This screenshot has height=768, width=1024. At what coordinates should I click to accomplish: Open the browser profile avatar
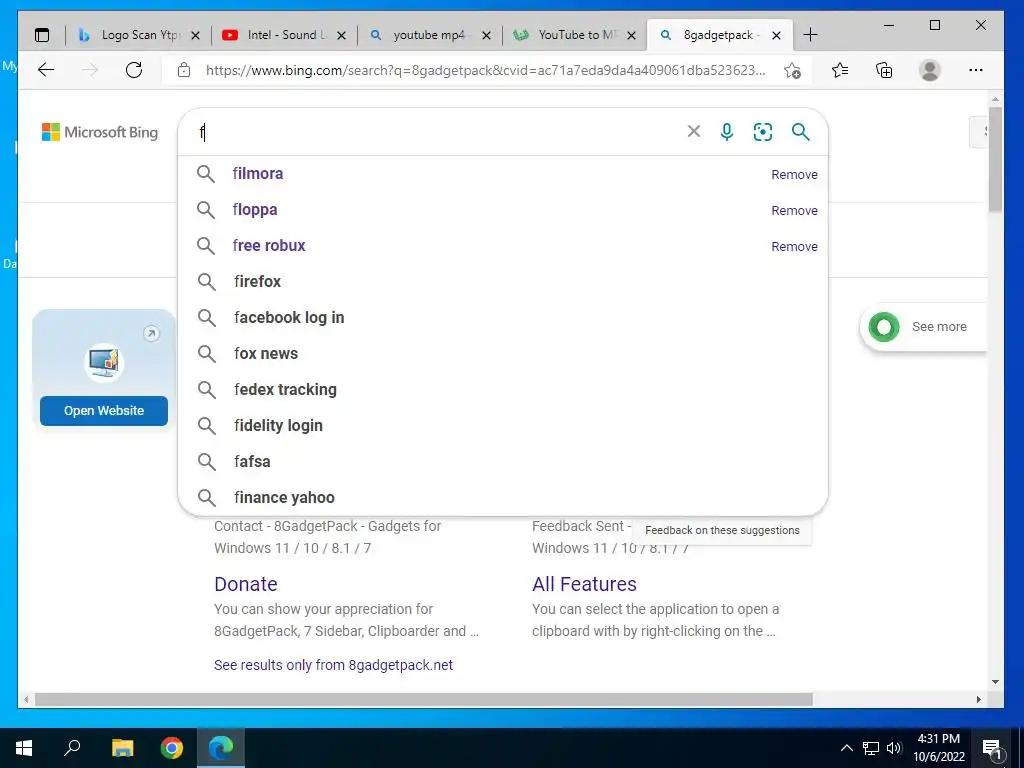click(929, 70)
